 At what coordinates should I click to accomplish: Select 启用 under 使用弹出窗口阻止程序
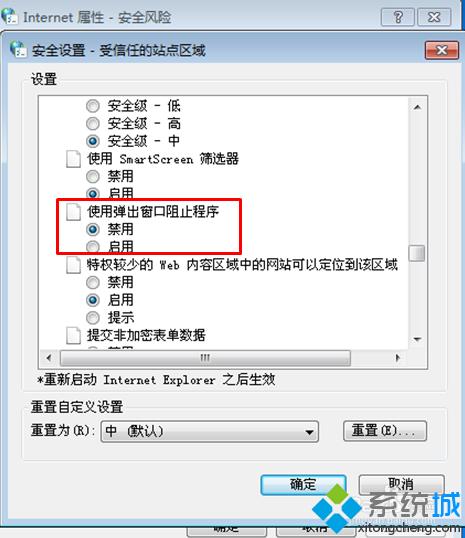pyautogui.click(x=93, y=246)
